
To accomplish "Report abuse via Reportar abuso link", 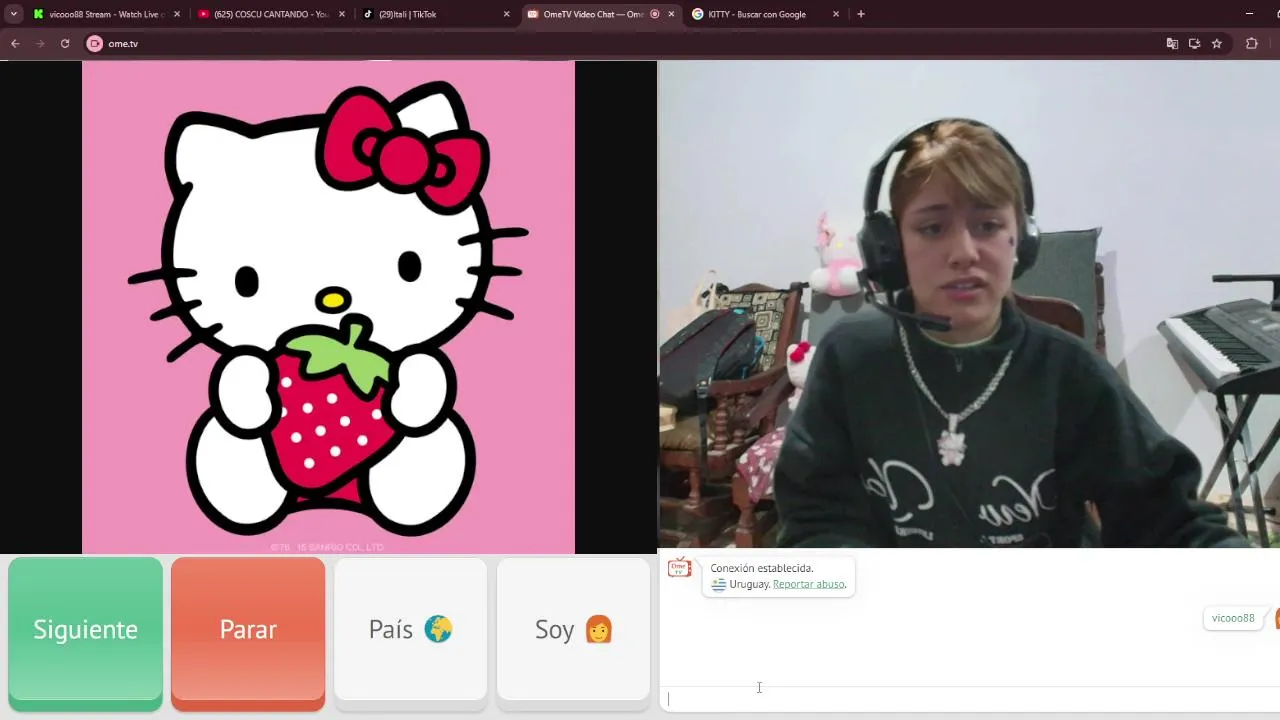I will tap(809, 584).
